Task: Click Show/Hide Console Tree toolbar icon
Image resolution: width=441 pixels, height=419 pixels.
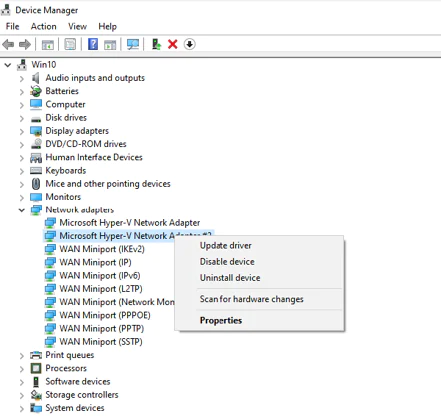Action: 48,44
